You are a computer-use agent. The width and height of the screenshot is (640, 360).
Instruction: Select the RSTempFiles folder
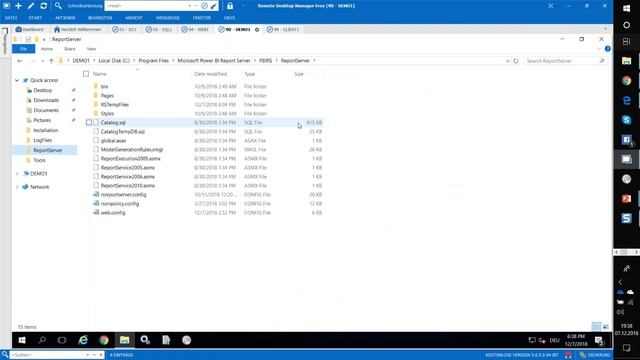(115, 104)
